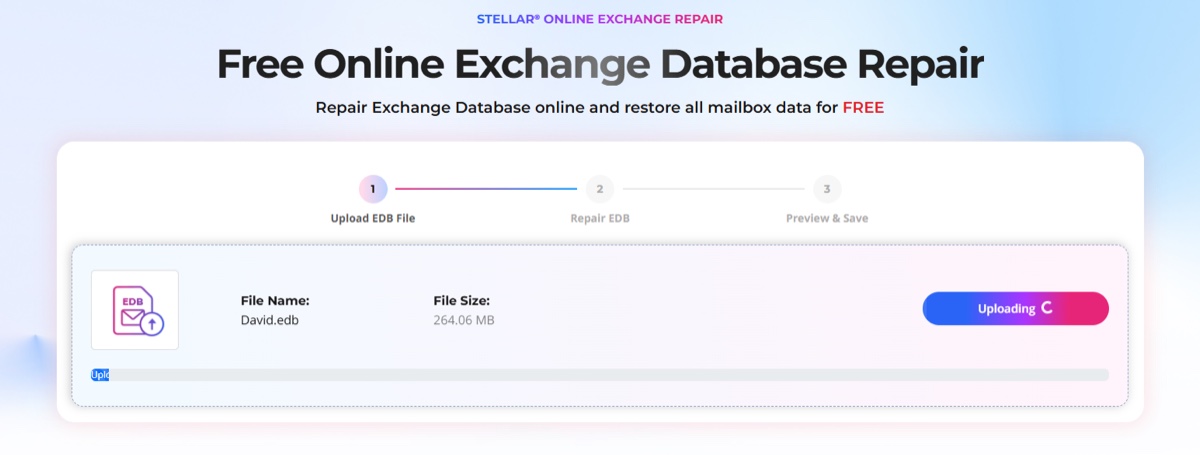This screenshot has height=455, width=1200.
Task: Click the upload progress bar
Action: click(x=600, y=375)
